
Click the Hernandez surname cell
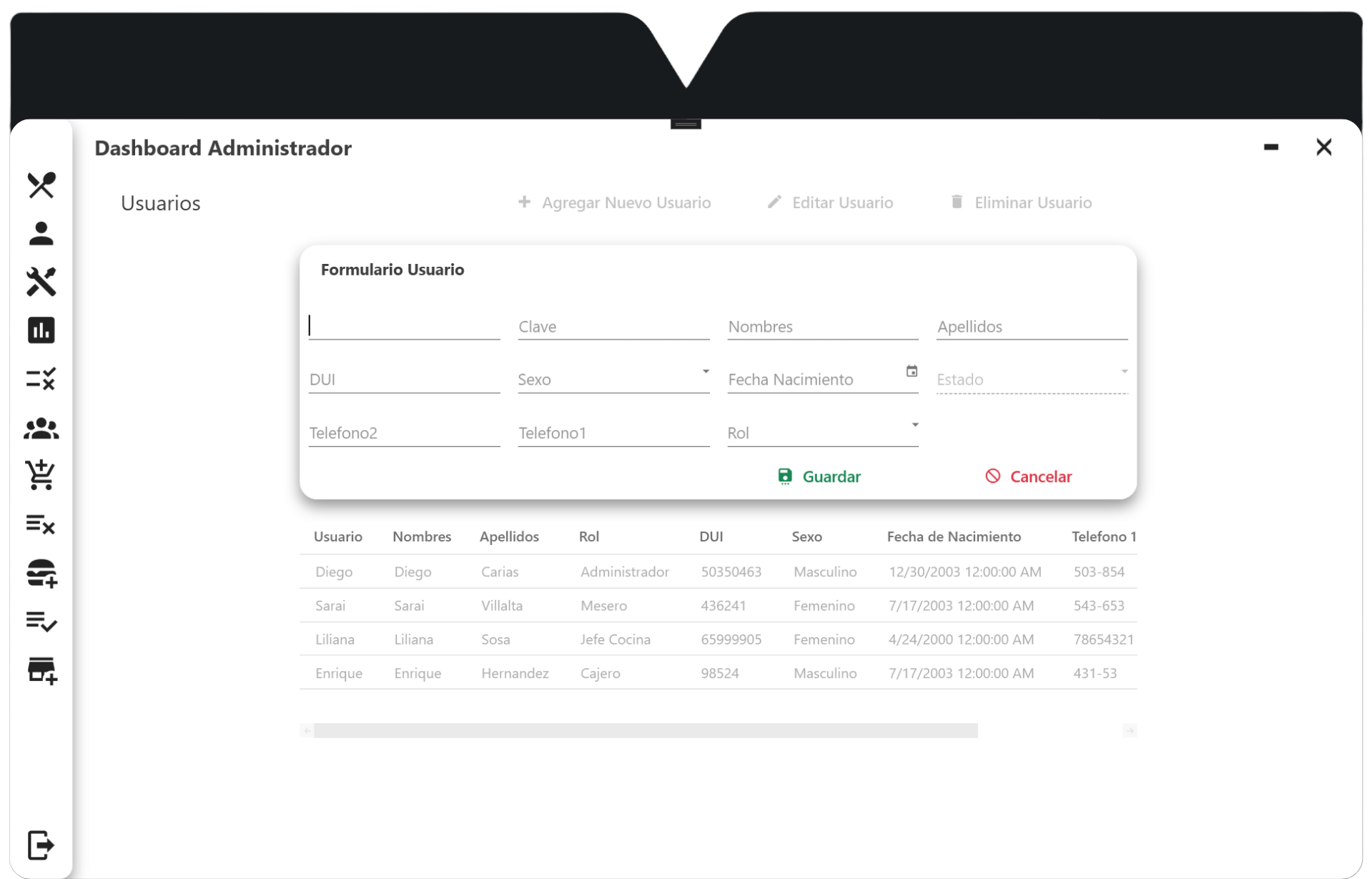515,673
